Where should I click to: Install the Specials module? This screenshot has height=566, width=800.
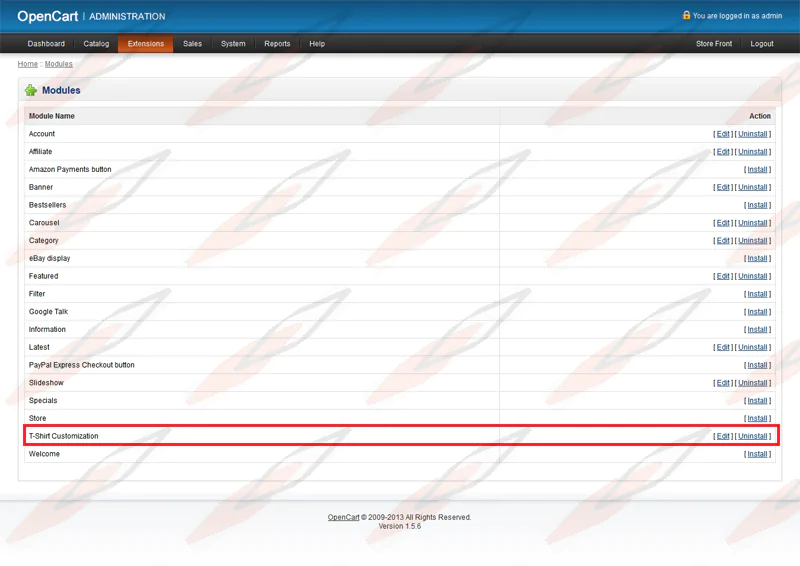click(x=757, y=401)
